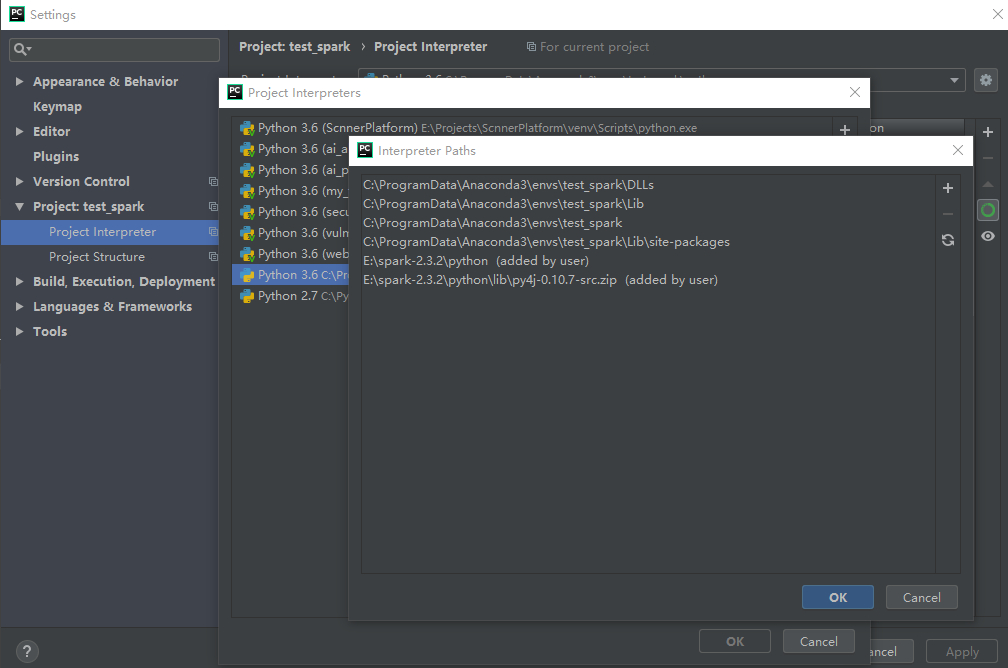
Task: Click the 'Project: test_spark' breadcrumb heading
Action: coord(294,47)
